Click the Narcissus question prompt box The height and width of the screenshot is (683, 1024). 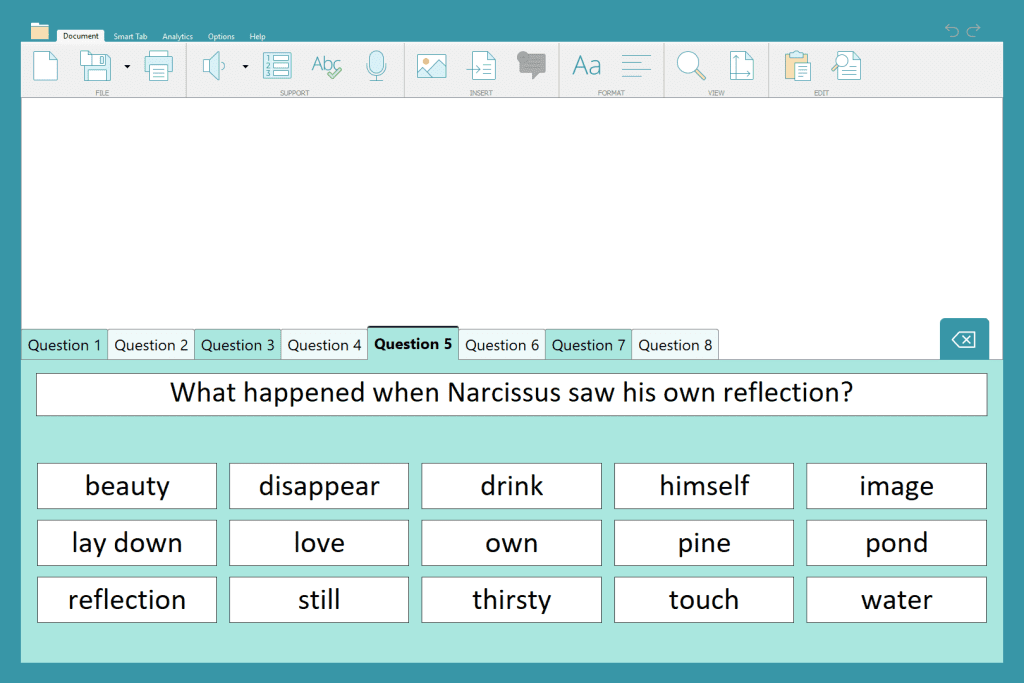point(511,394)
